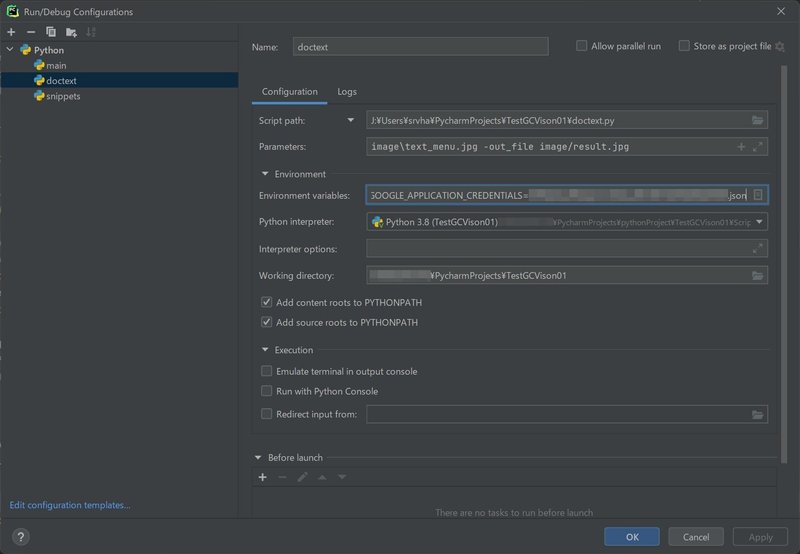Edit environment variables list

758,195
